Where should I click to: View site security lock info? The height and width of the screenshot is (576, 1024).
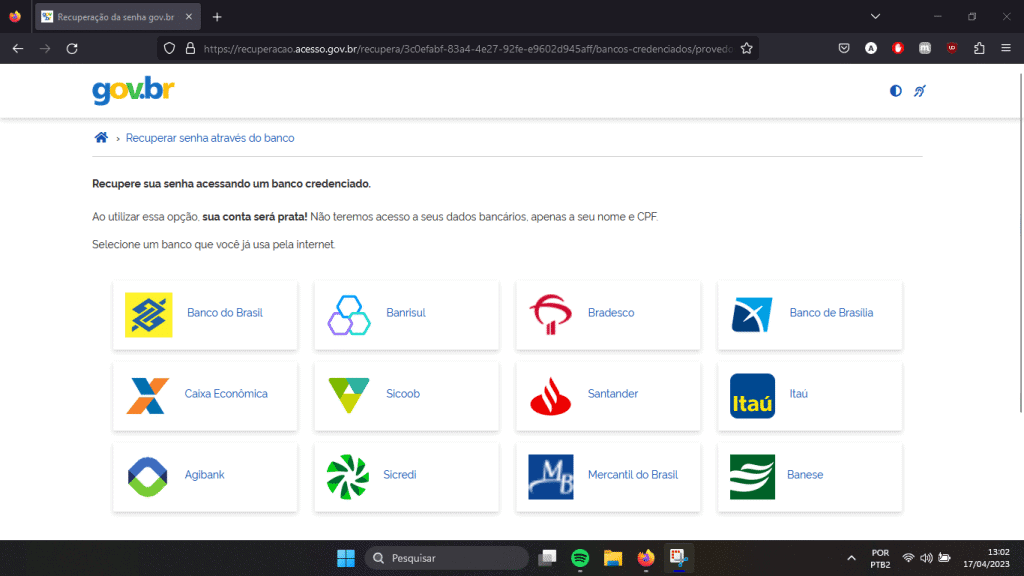pos(190,48)
